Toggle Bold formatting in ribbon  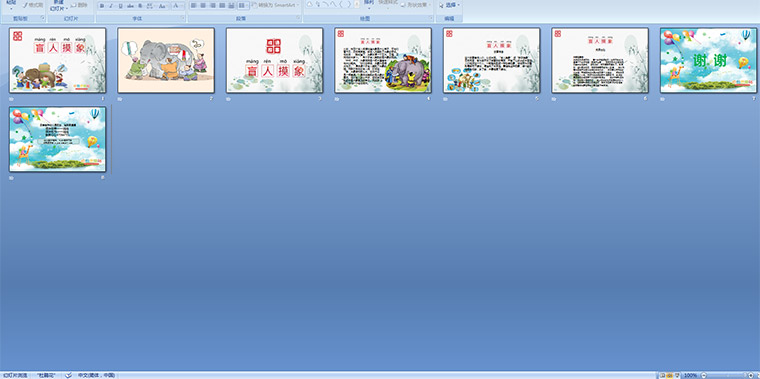(102, 6)
